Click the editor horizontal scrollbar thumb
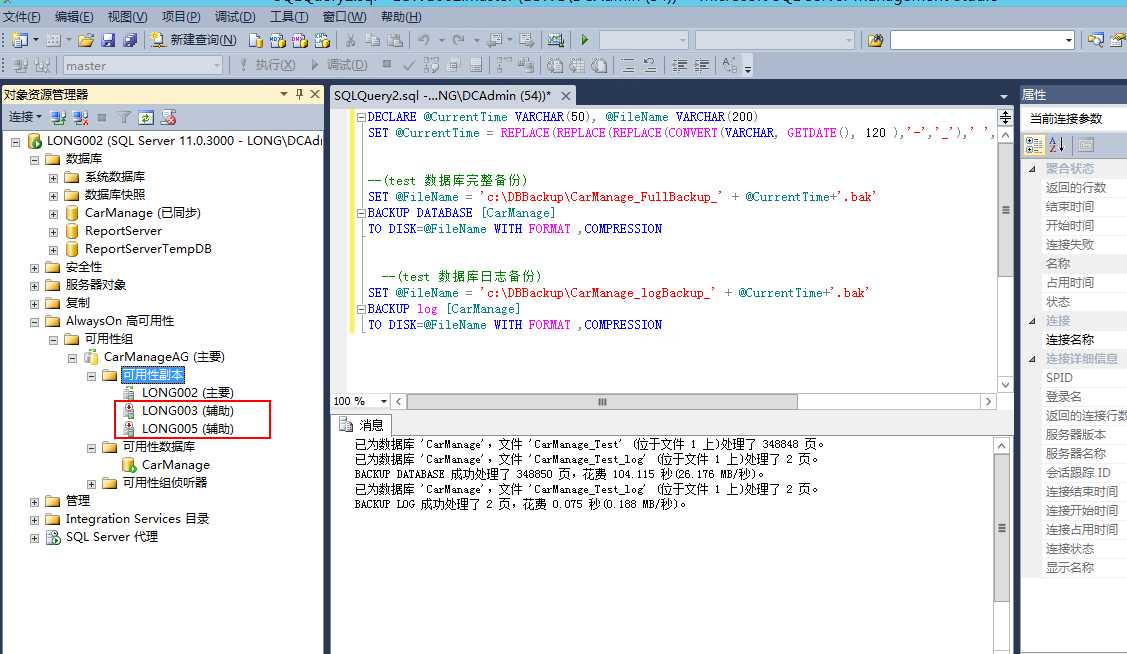Screen dimensions: 1127x654 pyautogui.click(x=602, y=401)
